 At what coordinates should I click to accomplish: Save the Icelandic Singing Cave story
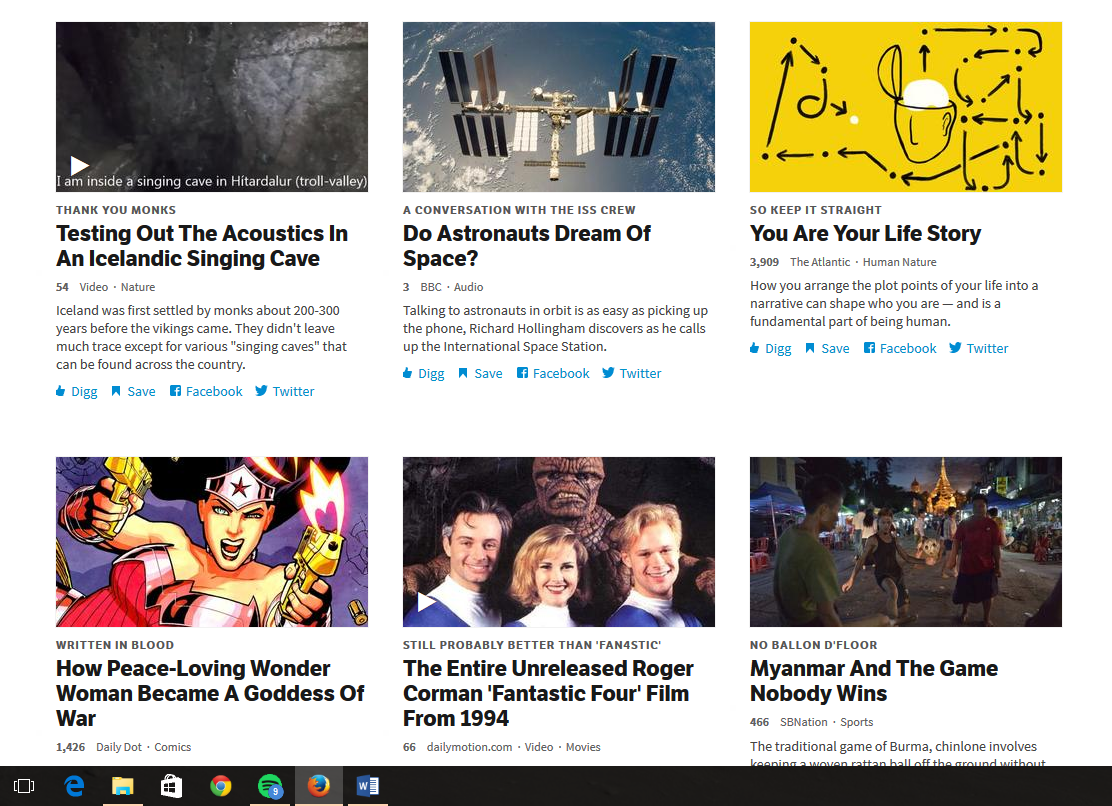pyautogui.click(x=133, y=391)
